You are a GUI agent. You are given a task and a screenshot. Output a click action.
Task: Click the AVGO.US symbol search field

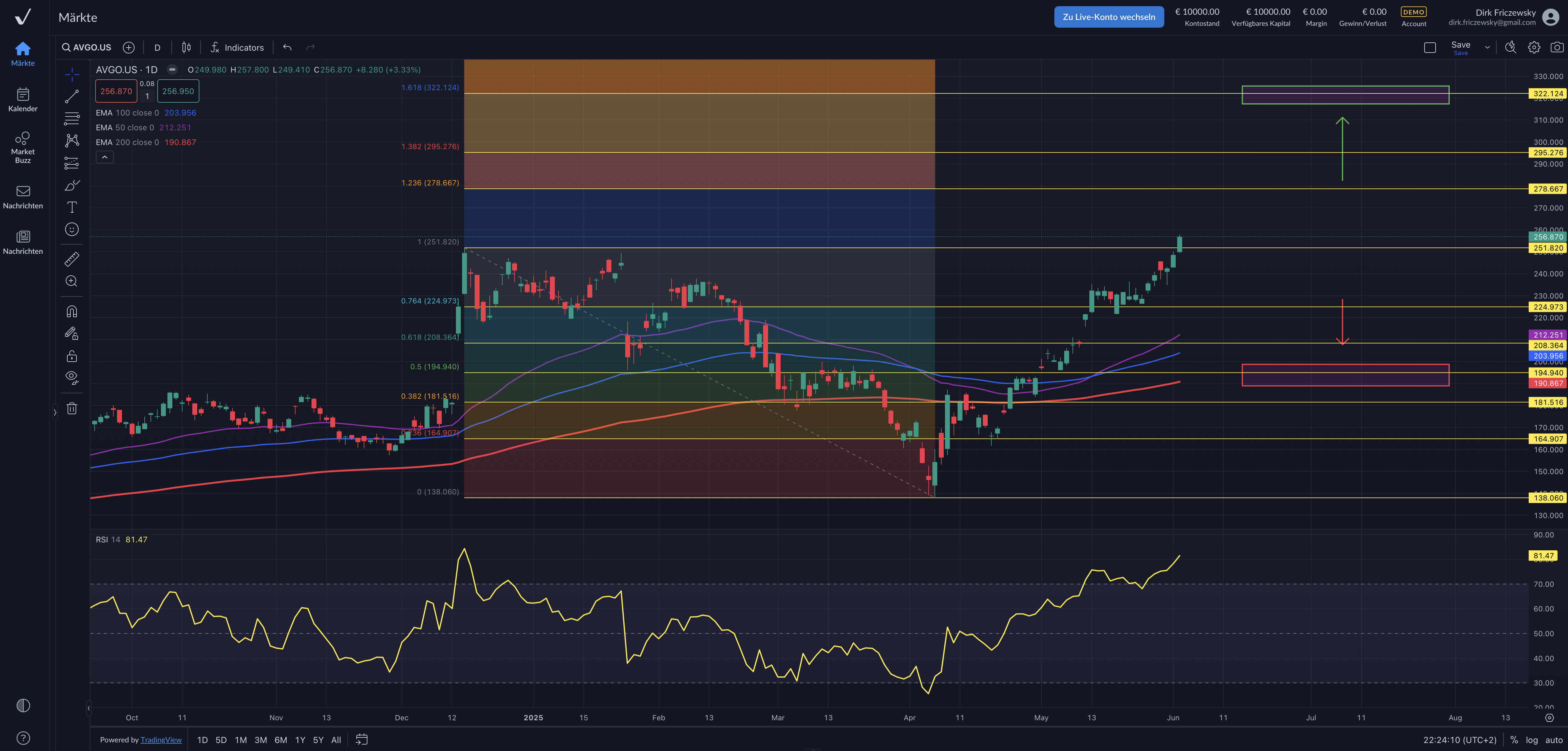86,48
